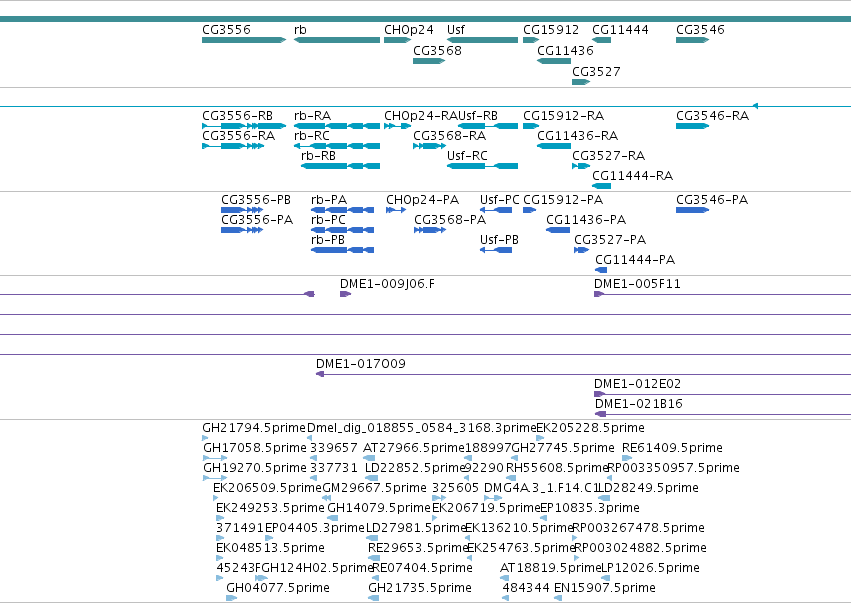
Task: Select protein rb-PB
Action: pyautogui.click(x=342, y=250)
